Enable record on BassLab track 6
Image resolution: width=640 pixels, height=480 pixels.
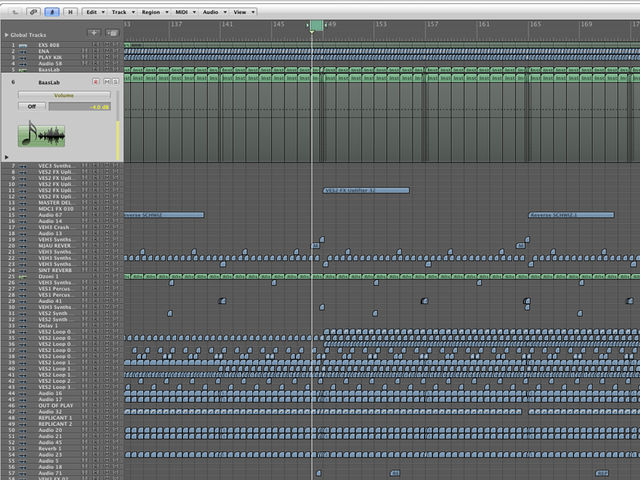[x=96, y=82]
